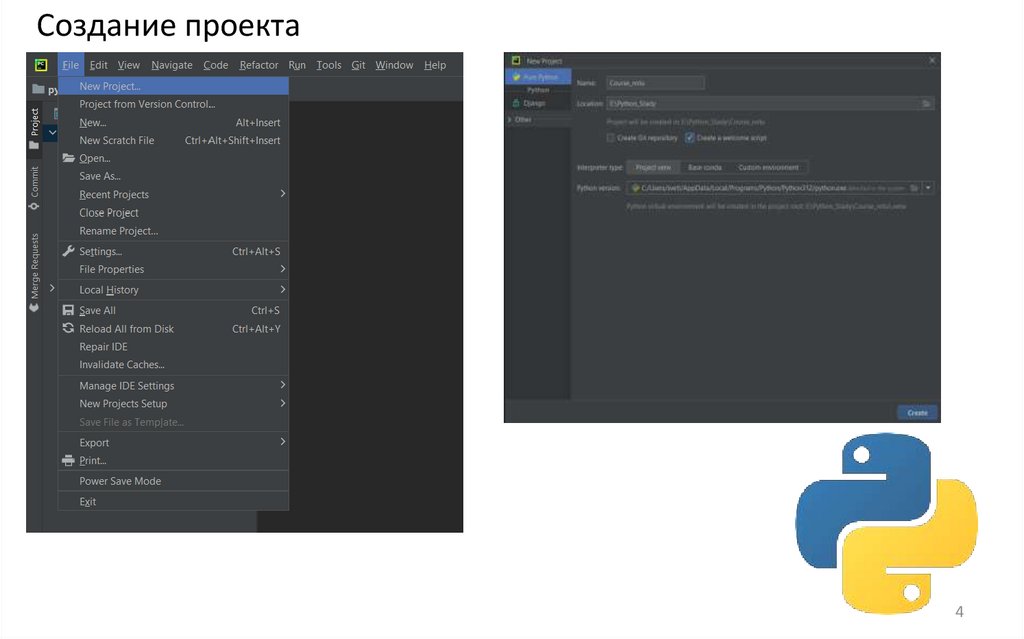Click the printer icon beside Print...
This screenshot has width=1024, height=639.
(68, 461)
